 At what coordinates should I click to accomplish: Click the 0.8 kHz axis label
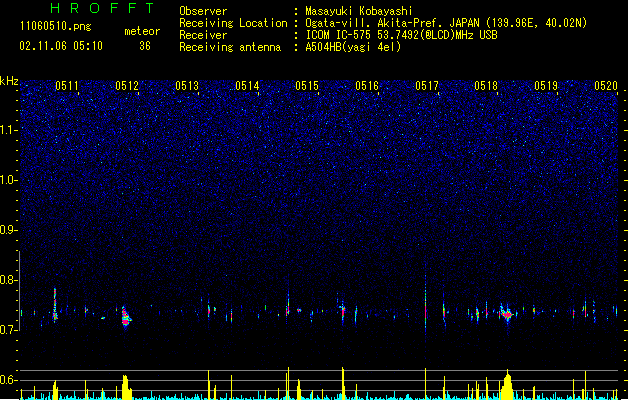click(x=9, y=280)
